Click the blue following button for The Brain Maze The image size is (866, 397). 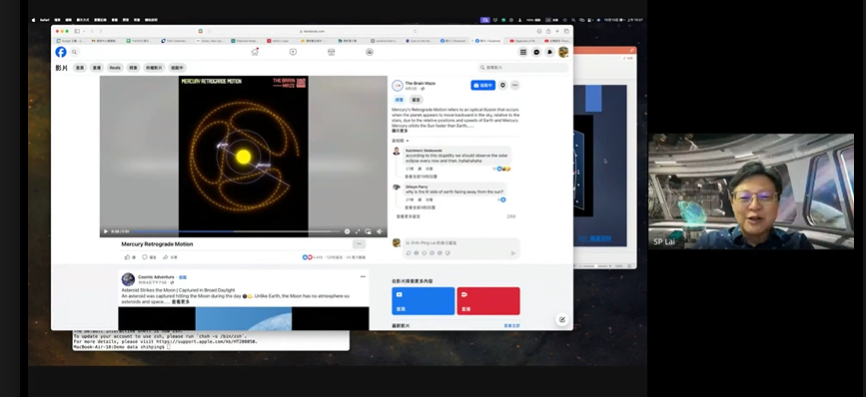tap(483, 85)
